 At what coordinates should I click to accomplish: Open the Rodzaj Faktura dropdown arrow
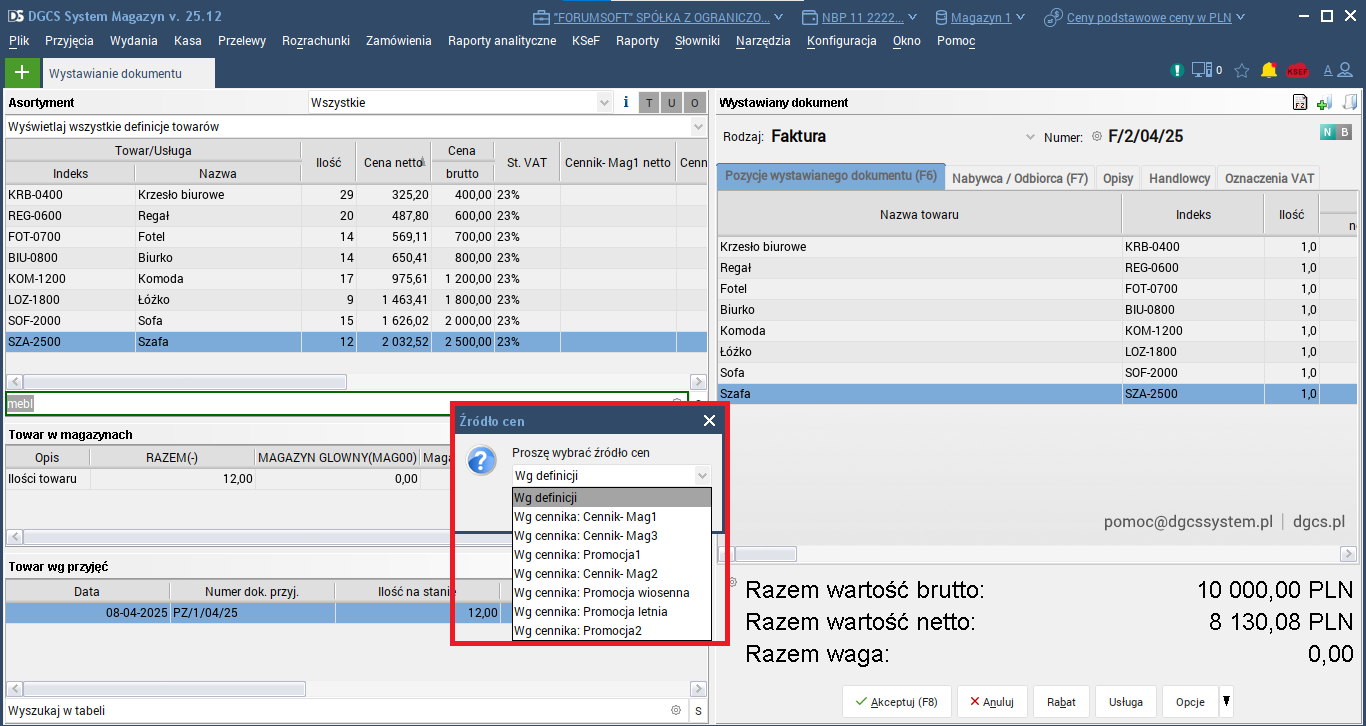point(1031,137)
